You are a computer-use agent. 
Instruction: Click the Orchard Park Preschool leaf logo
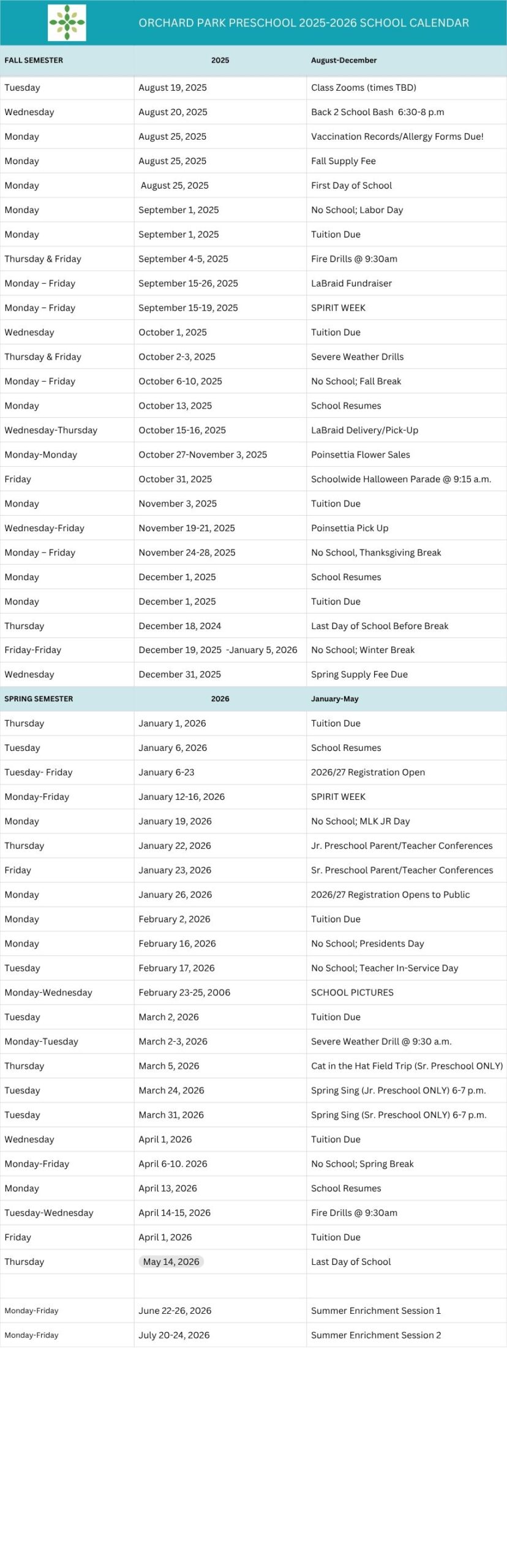coord(67,23)
